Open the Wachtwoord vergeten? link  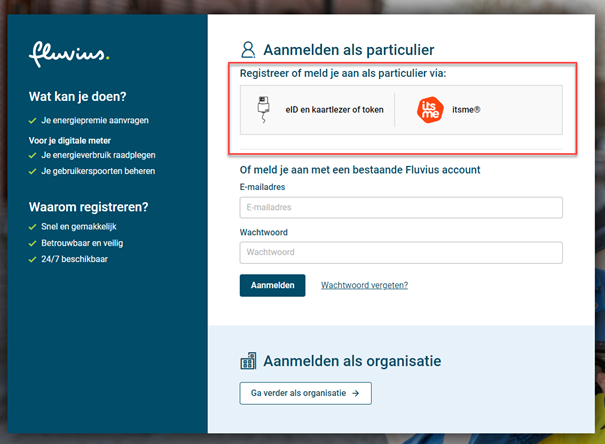[x=364, y=286]
